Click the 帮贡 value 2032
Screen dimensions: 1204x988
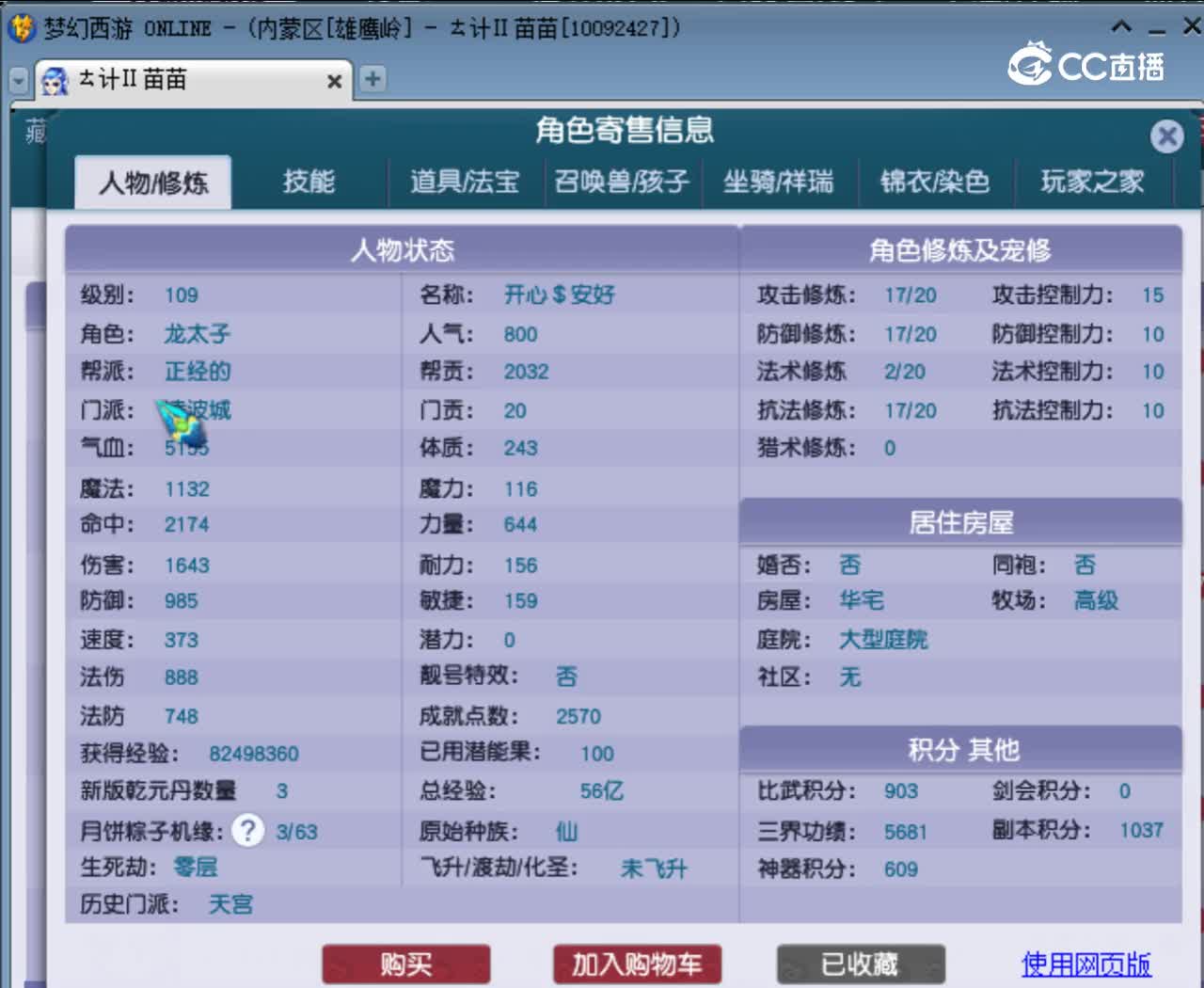pyautogui.click(x=526, y=372)
